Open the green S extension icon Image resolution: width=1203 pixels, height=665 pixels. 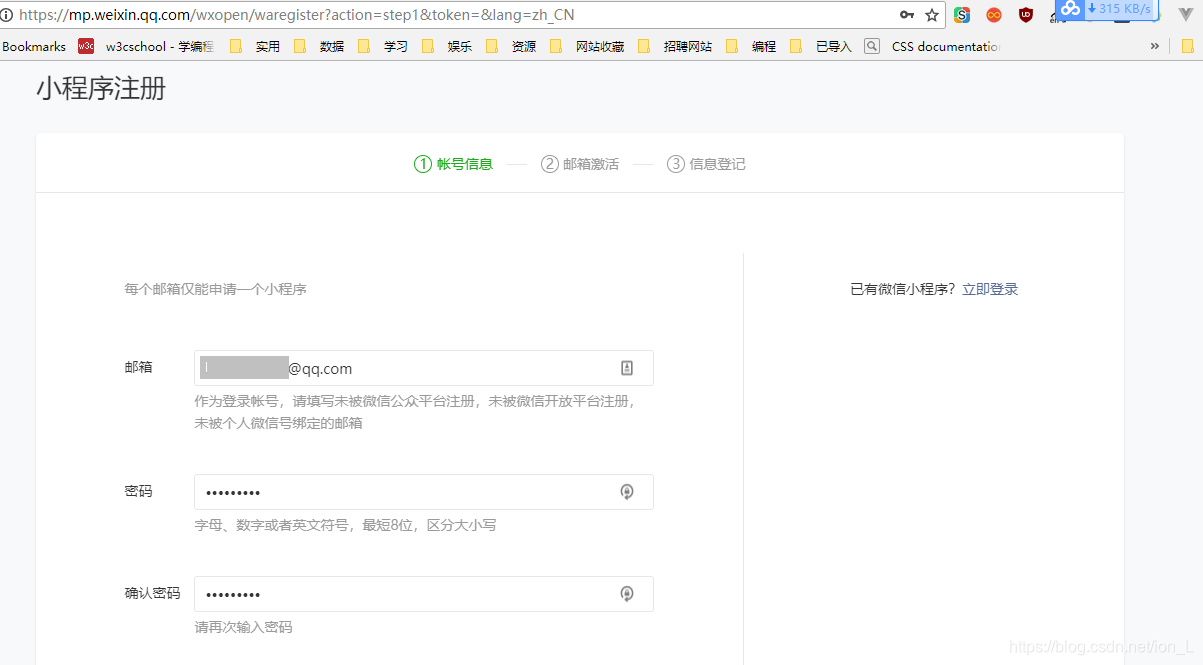962,15
